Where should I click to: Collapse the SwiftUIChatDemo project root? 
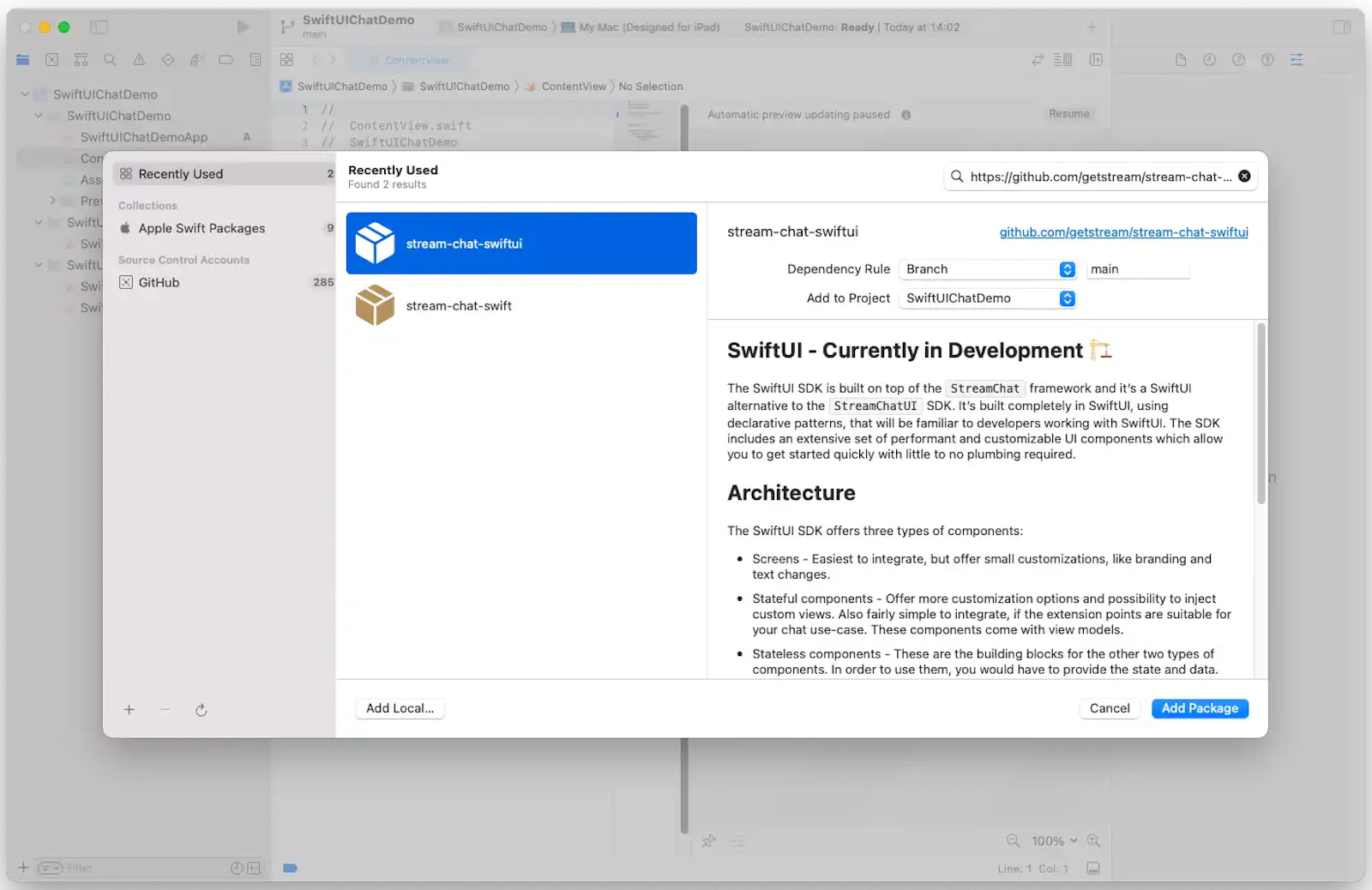pyautogui.click(x=25, y=94)
